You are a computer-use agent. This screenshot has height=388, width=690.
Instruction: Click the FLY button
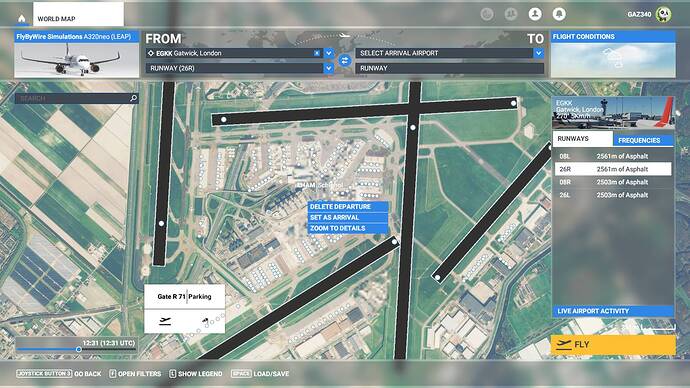(613, 344)
